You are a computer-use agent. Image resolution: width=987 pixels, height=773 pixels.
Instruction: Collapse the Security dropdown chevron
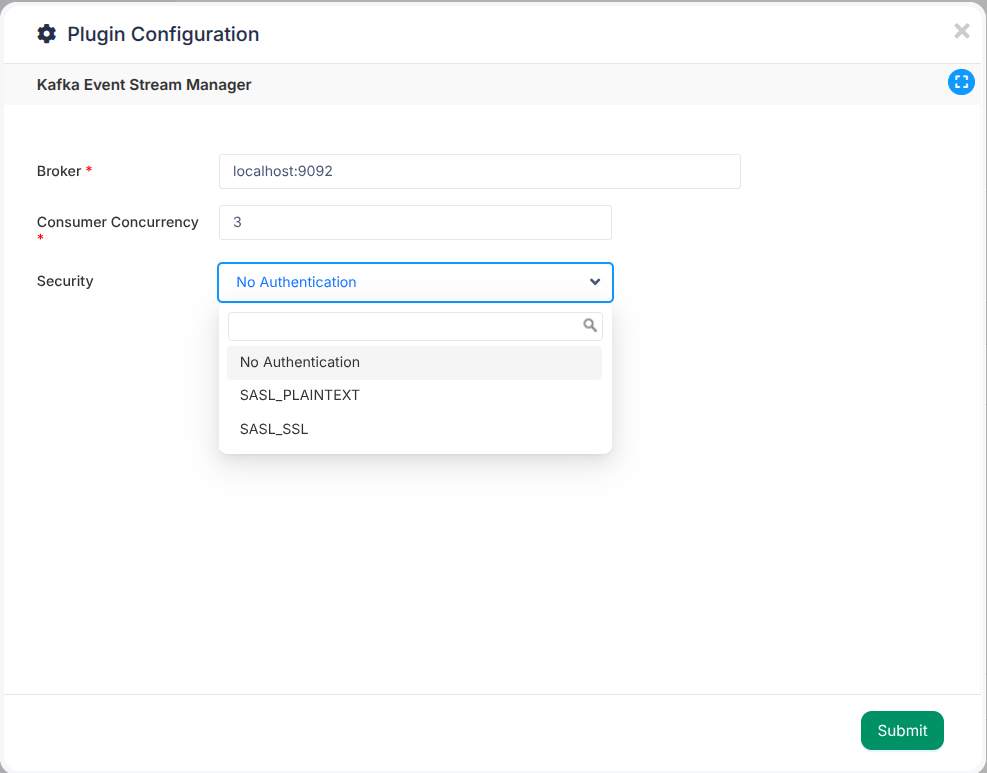pyautogui.click(x=595, y=282)
